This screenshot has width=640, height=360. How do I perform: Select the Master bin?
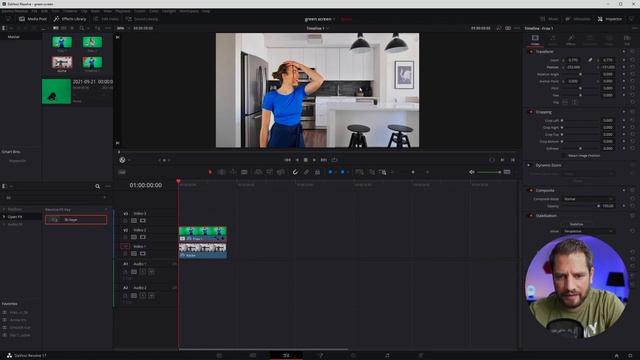13,37
